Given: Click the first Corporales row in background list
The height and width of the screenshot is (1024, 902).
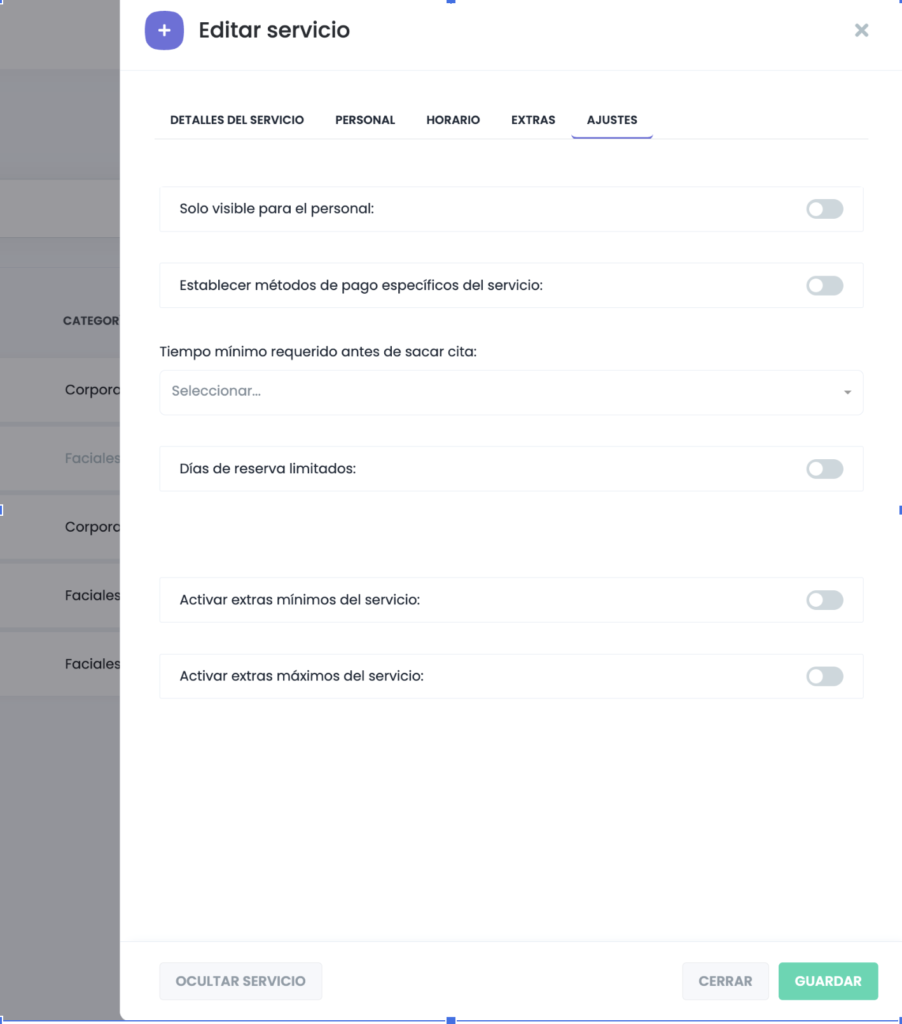Looking at the screenshot, I should (x=91, y=390).
